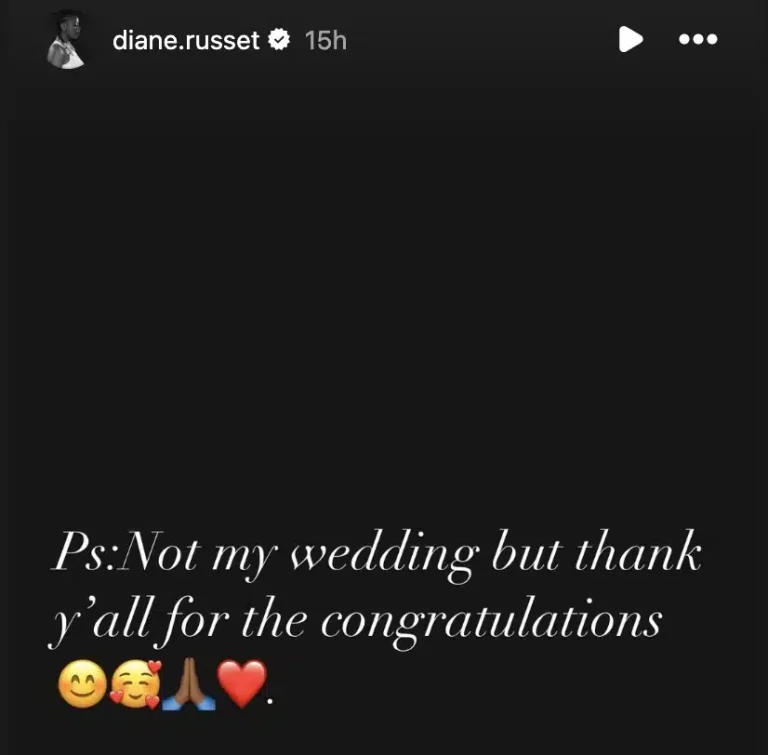Click the word "the" before congratulations
The height and width of the screenshot is (755, 768).
click(274, 617)
